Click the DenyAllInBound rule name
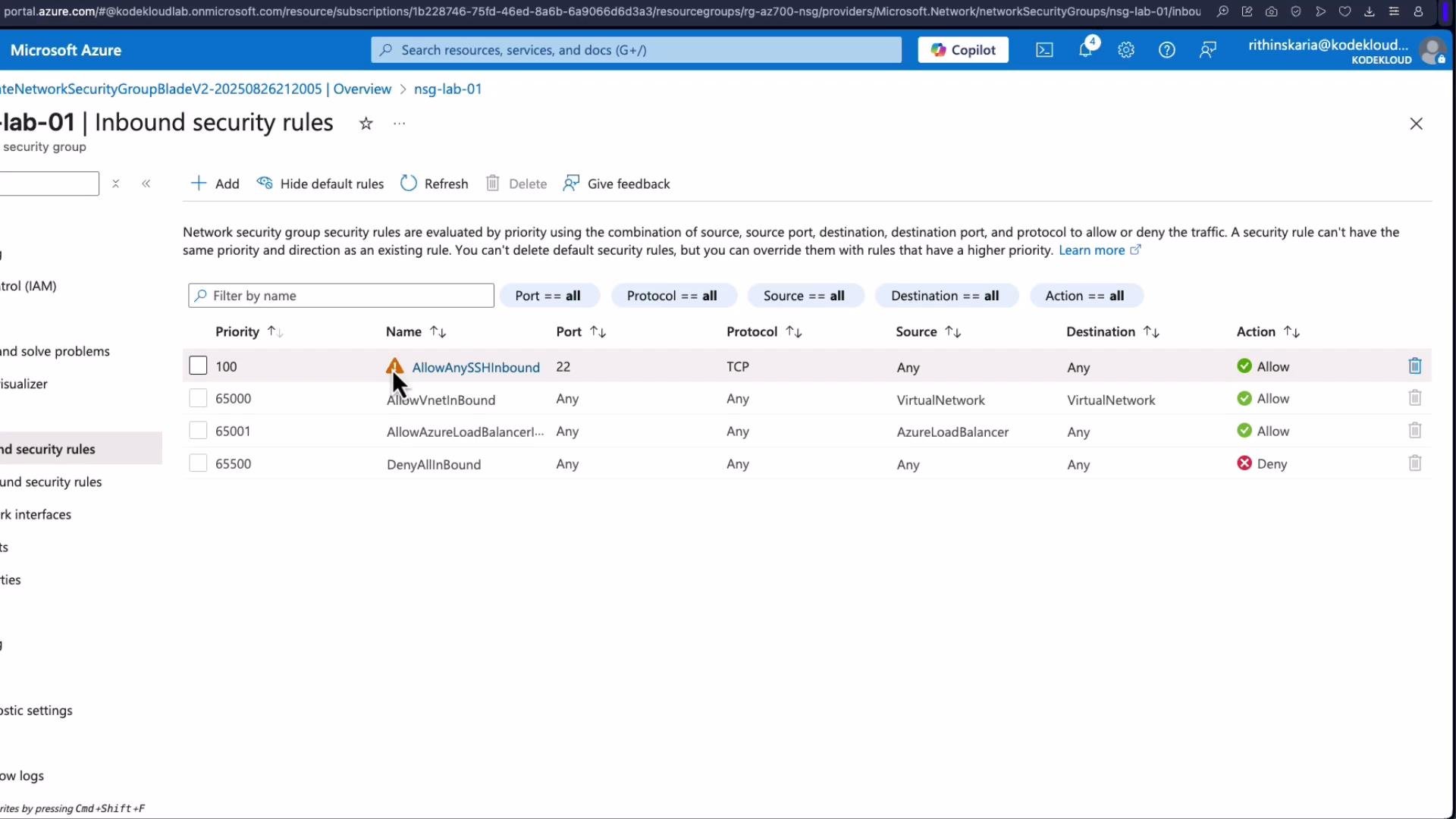The height and width of the screenshot is (819, 1456). point(434,464)
